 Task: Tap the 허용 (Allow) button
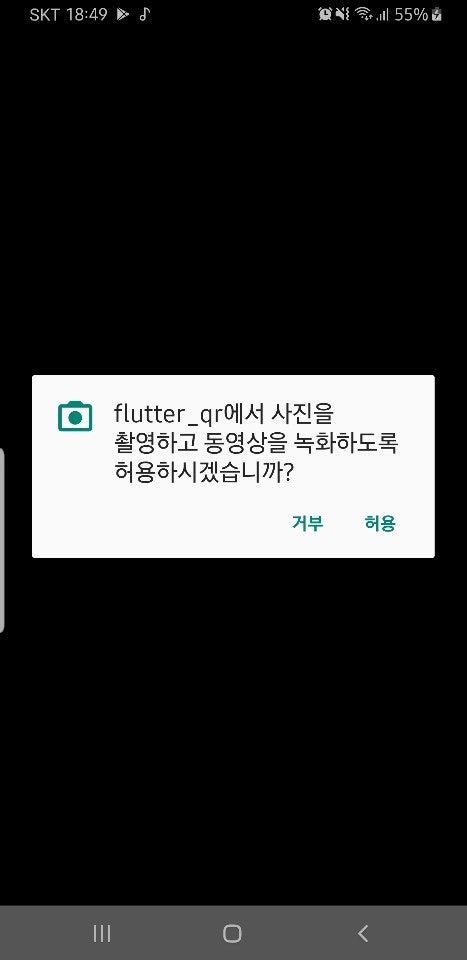[x=380, y=523]
